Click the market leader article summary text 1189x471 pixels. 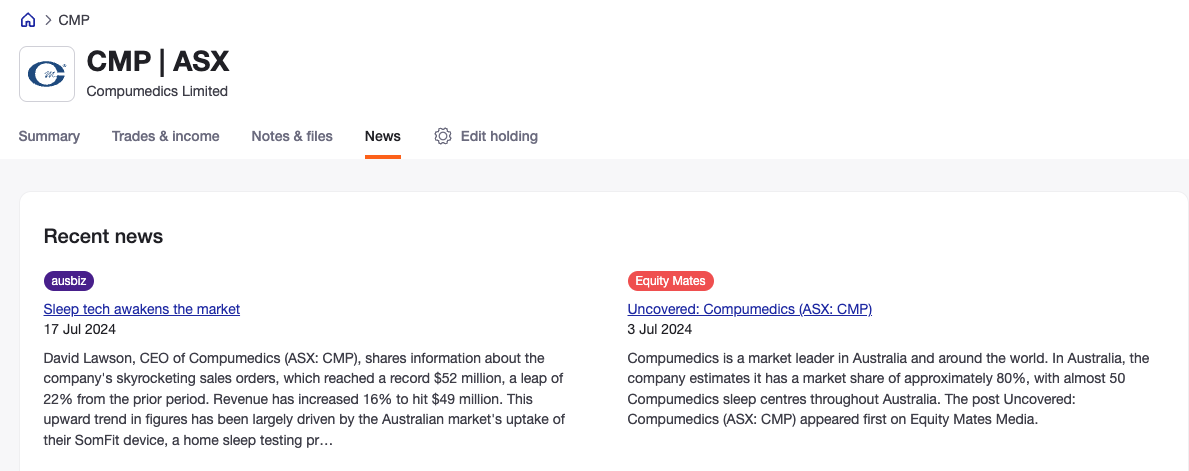[889, 388]
